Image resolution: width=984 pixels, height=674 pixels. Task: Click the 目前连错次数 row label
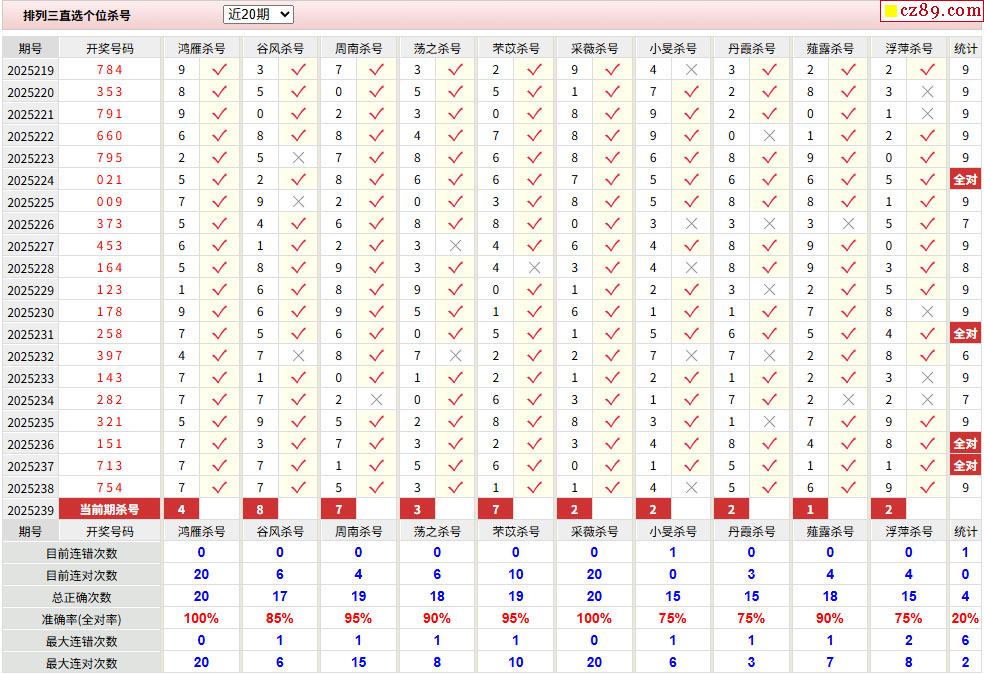82,554
